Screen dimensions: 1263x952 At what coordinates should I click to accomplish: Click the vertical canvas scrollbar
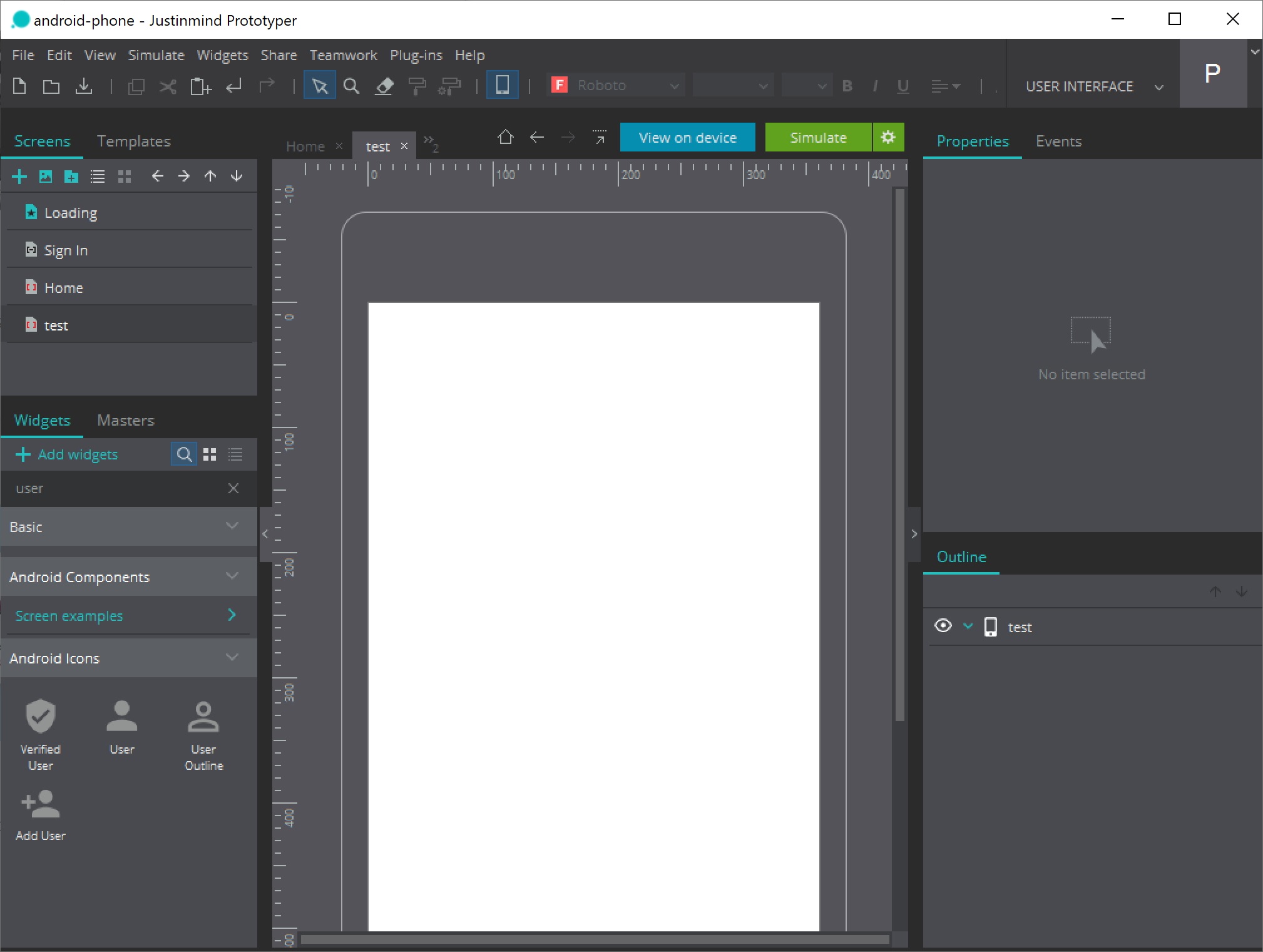[x=899, y=454]
